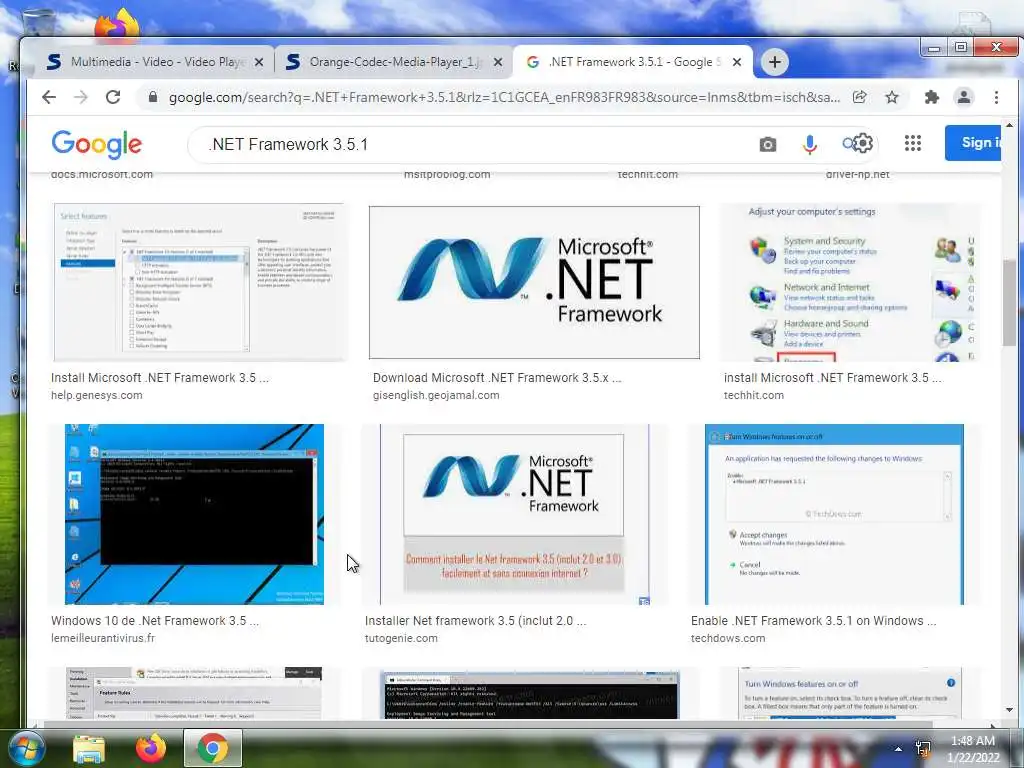Close the Multimedia - Video tab
The width and height of the screenshot is (1024, 768).
(259, 62)
